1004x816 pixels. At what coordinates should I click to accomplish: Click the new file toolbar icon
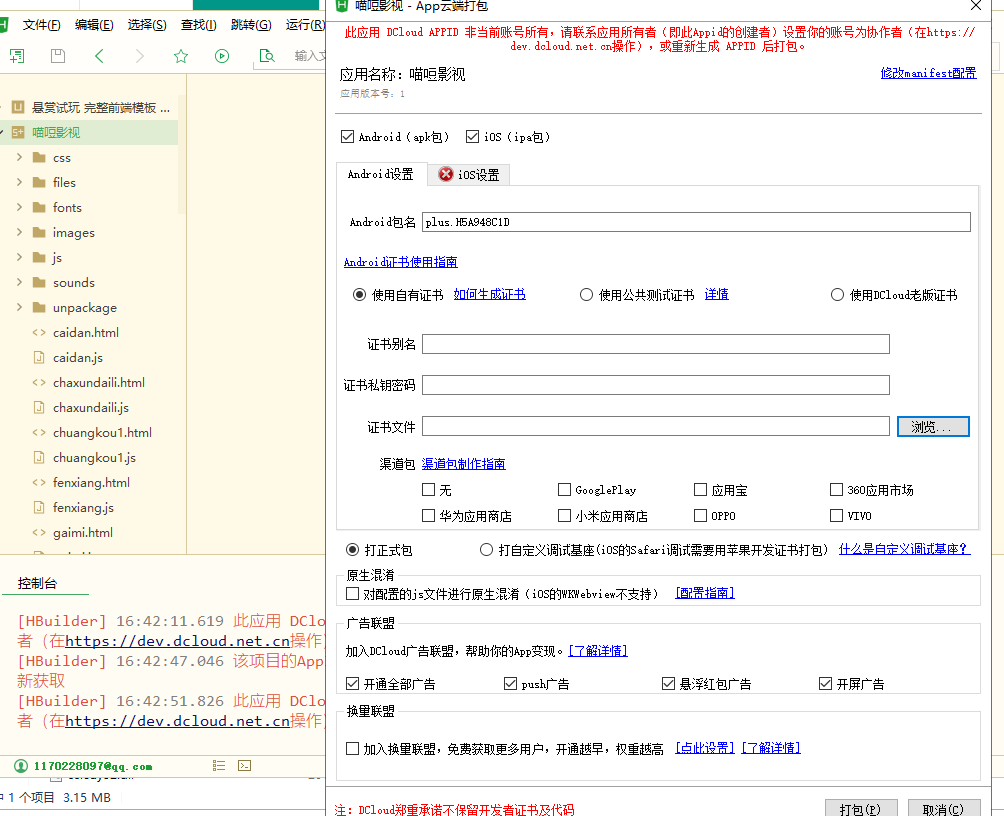click(17, 56)
